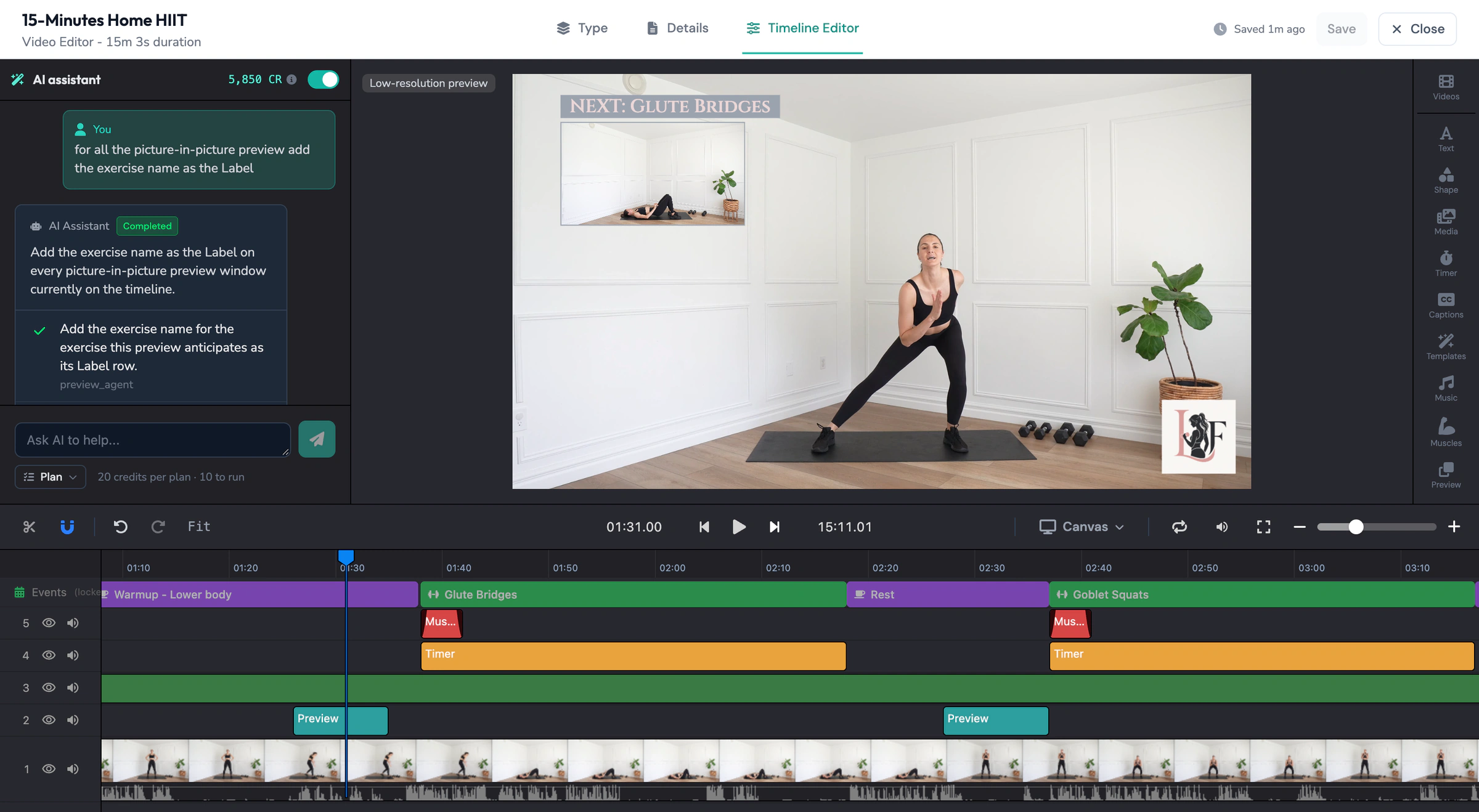Zoom in timeline with plus button
This screenshot has width=1479, height=812.
tap(1454, 527)
